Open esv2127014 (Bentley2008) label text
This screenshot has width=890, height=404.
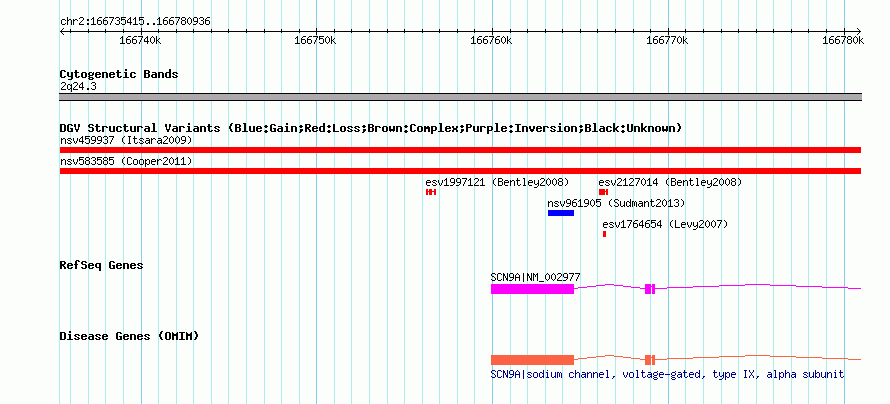pyautogui.click(x=670, y=183)
